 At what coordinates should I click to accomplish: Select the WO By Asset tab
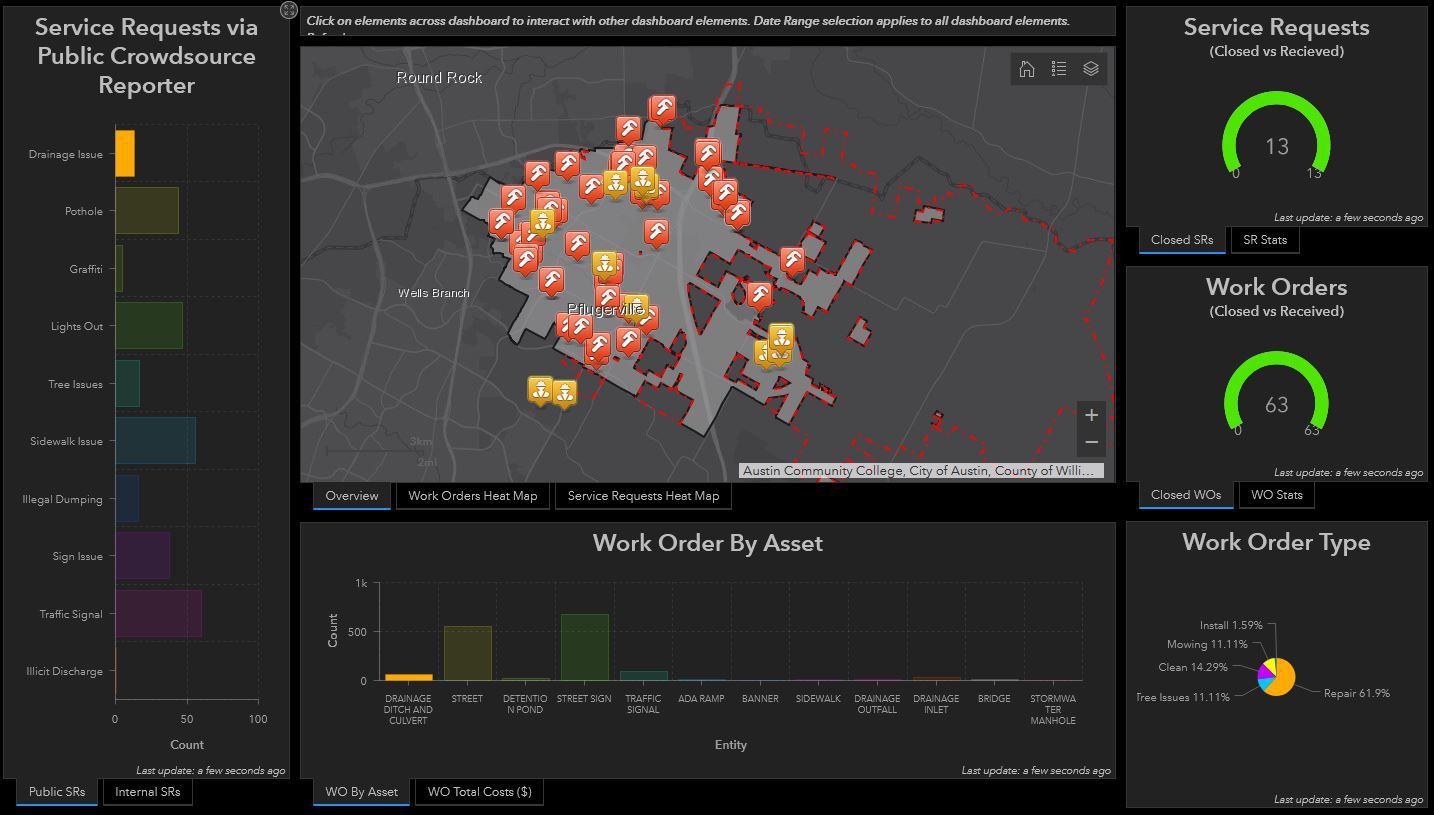[x=362, y=792]
